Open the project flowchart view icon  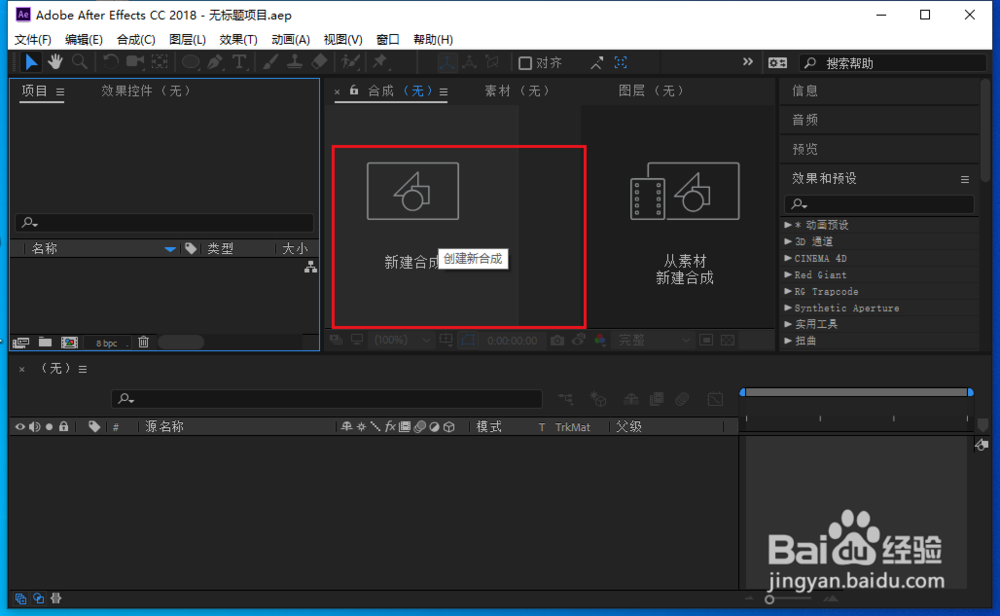point(311,267)
